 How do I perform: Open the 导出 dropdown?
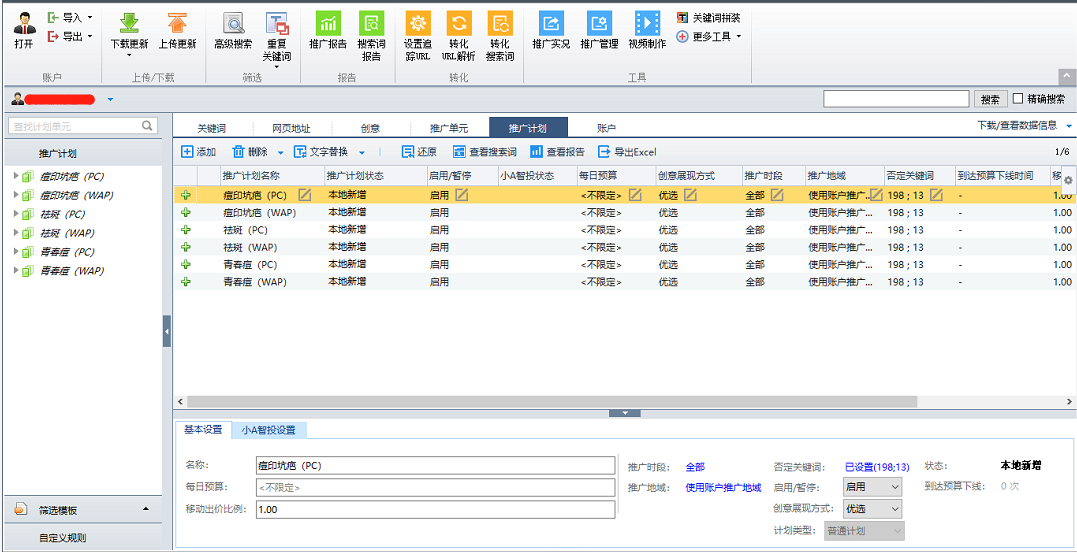[x=90, y=36]
